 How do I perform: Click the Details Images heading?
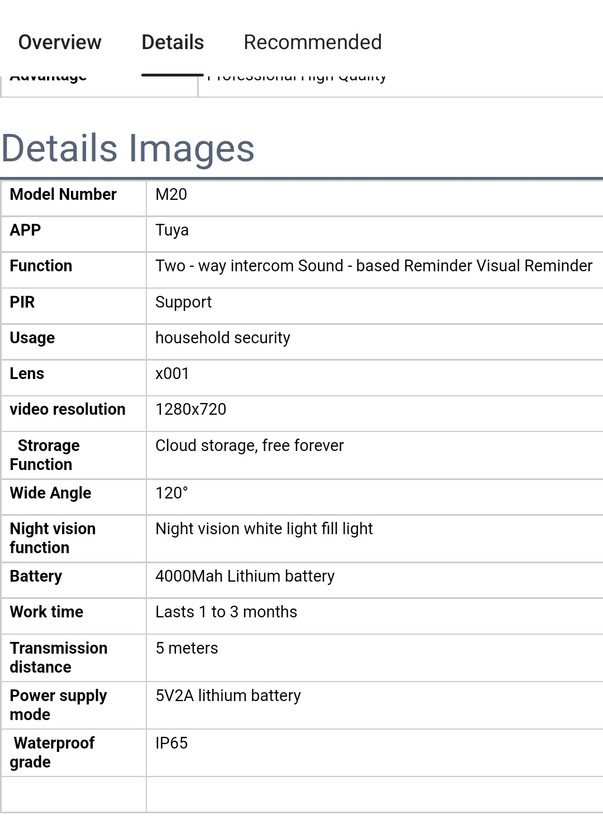point(128,148)
